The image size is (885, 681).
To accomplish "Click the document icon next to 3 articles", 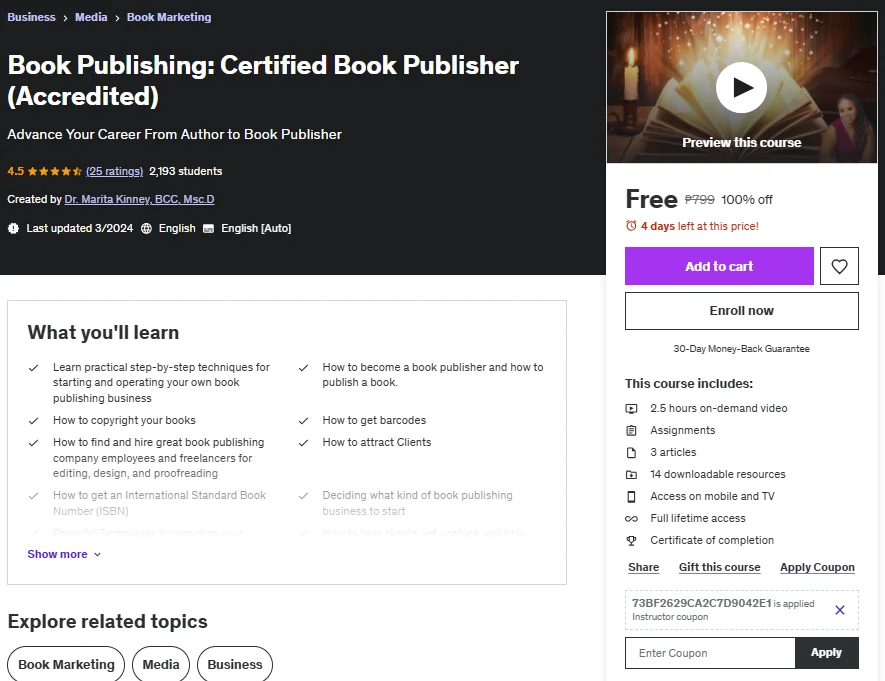I will [x=631, y=452].
